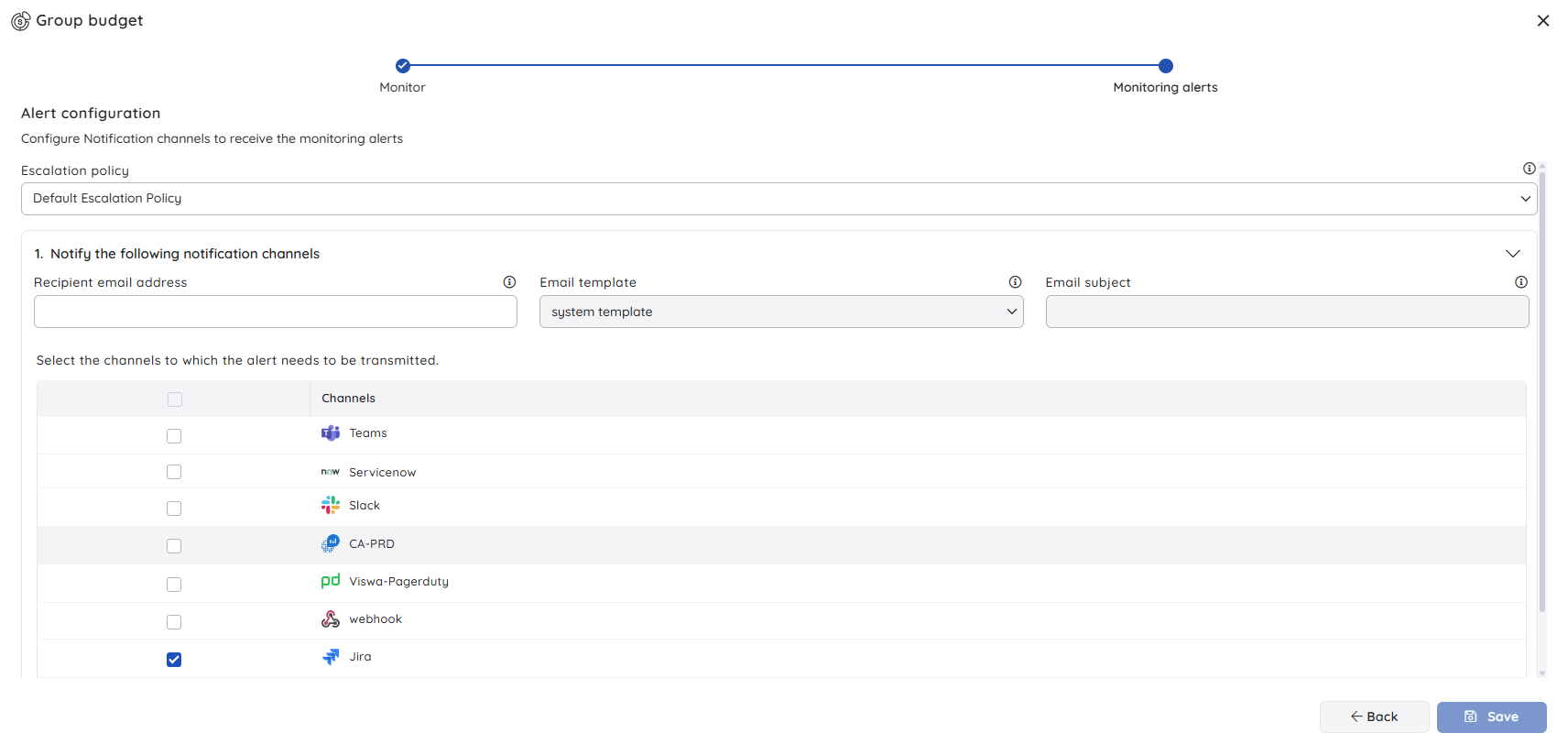Viewport: 1568px width, 744px height.
Task: Open the Escalation policy dropdown
Action: coord(779,199)
